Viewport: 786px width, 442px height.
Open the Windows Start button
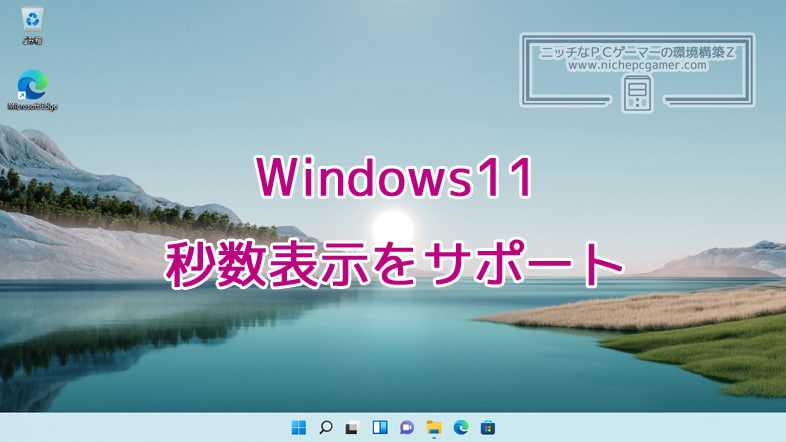(299, 427)
